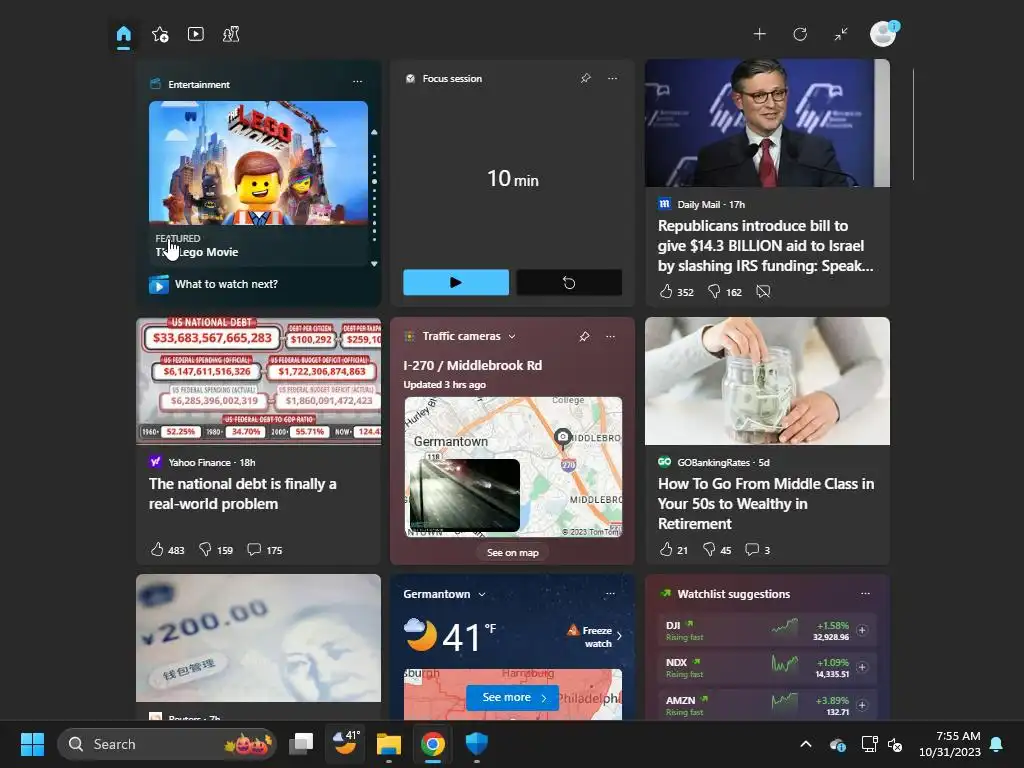Image resolution: width=1024 pixels, height=768 pixels.
Task: Start the 10 min focus session
Action: [x=456, y=282]
